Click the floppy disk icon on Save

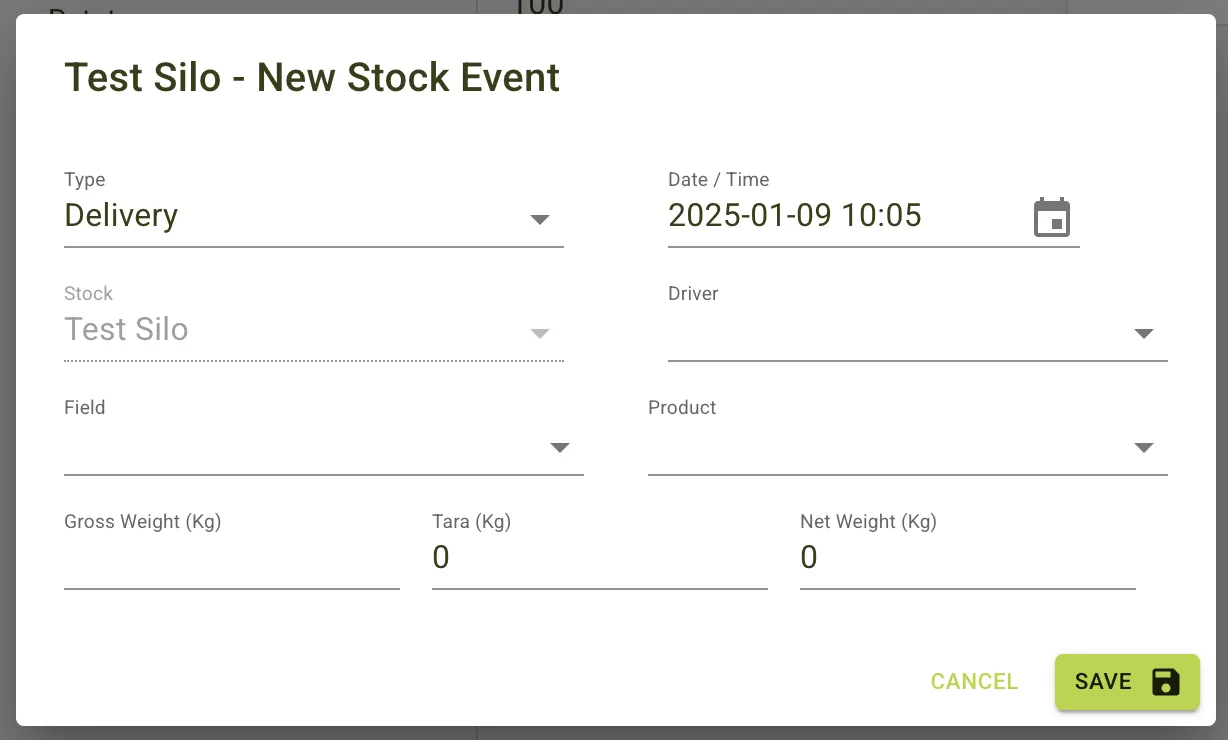pos(1164,681)
